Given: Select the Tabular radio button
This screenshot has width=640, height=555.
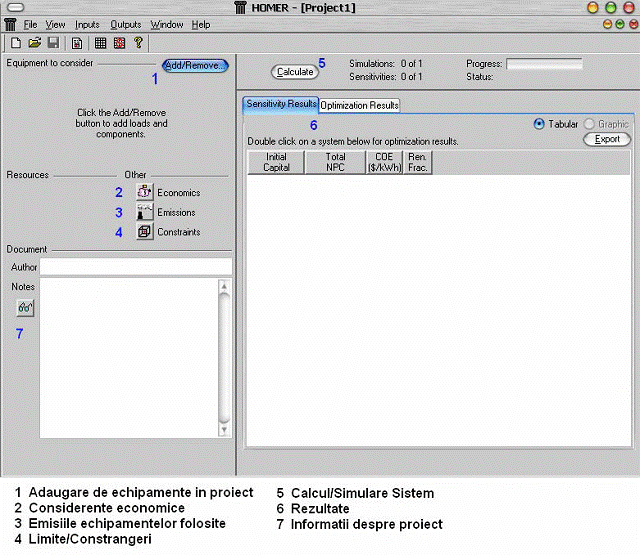Looking at the screenshot, I should click(540, 124).
